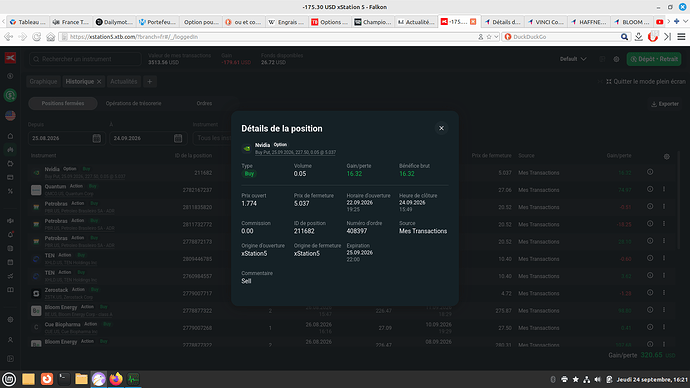Show info icon for Quantum row

[650, 189]
